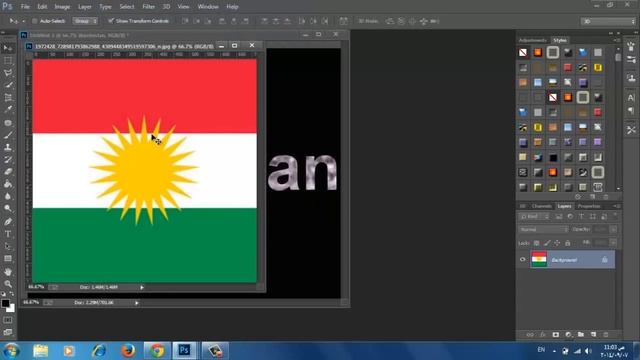The image size is (640, 360).
Task: Open the Auto-Select Group dropdown
Action: click(85, 21)
